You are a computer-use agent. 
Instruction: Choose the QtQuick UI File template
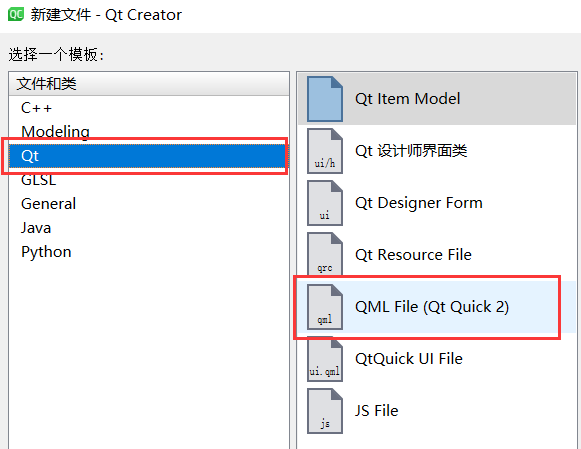(x=437, y=359)
